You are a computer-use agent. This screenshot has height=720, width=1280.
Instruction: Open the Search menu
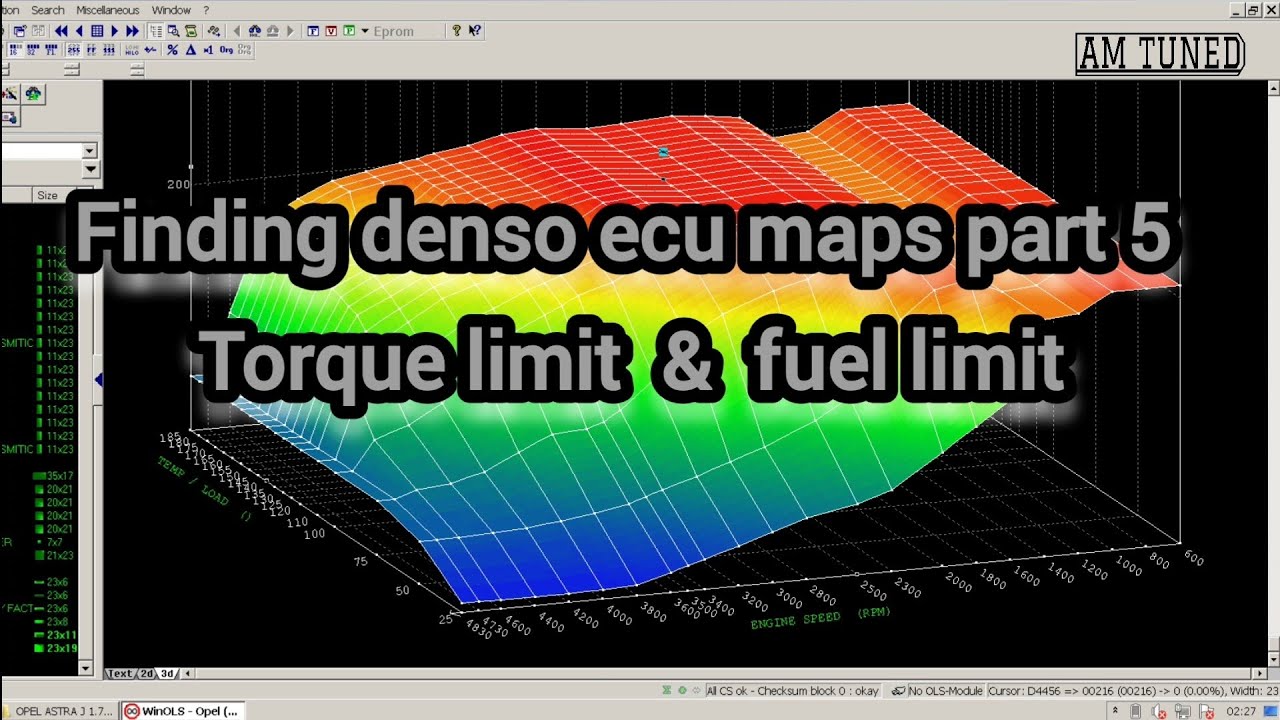48,10
